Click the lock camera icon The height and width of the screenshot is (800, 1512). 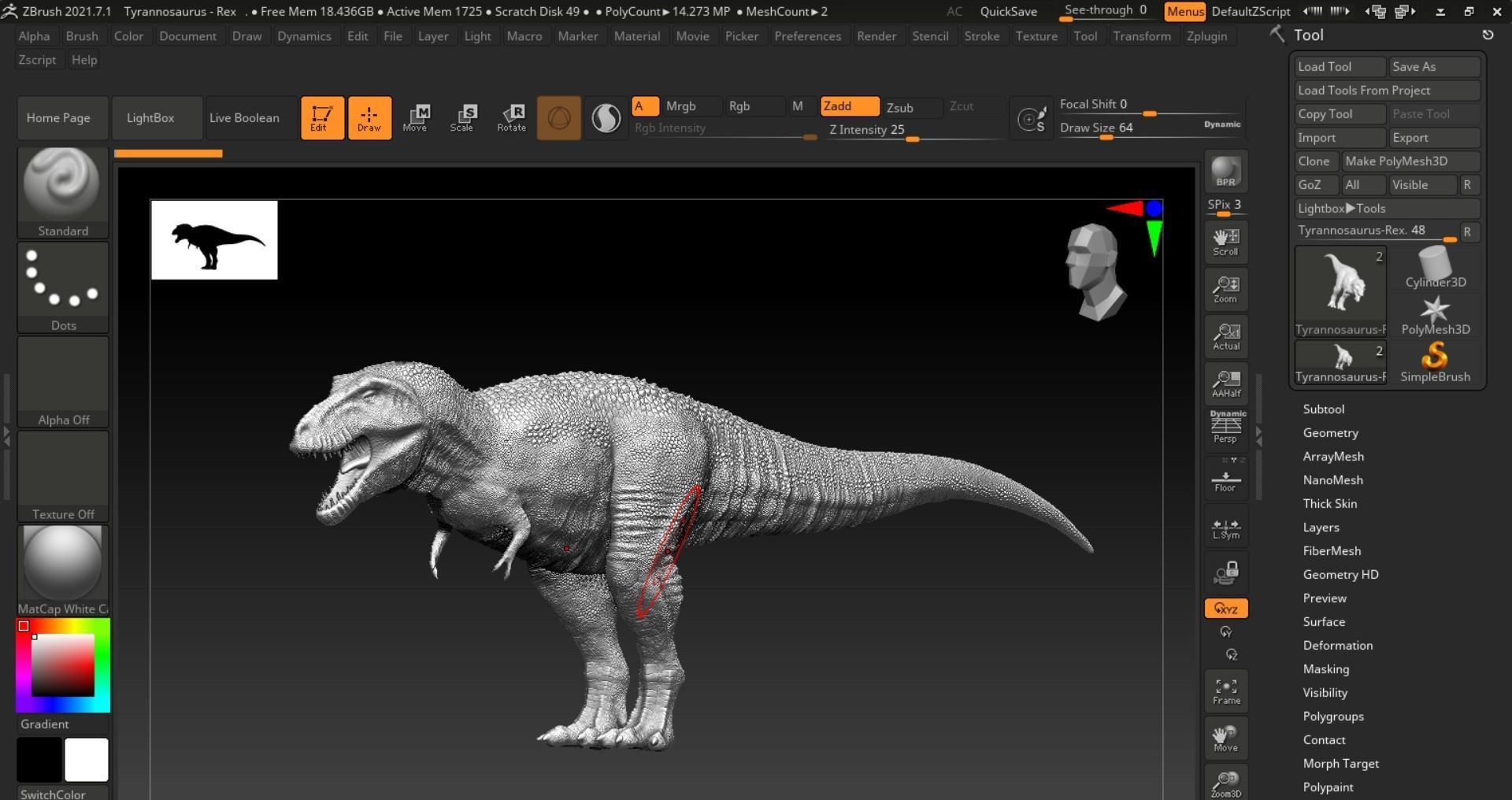pos(1226,572)
